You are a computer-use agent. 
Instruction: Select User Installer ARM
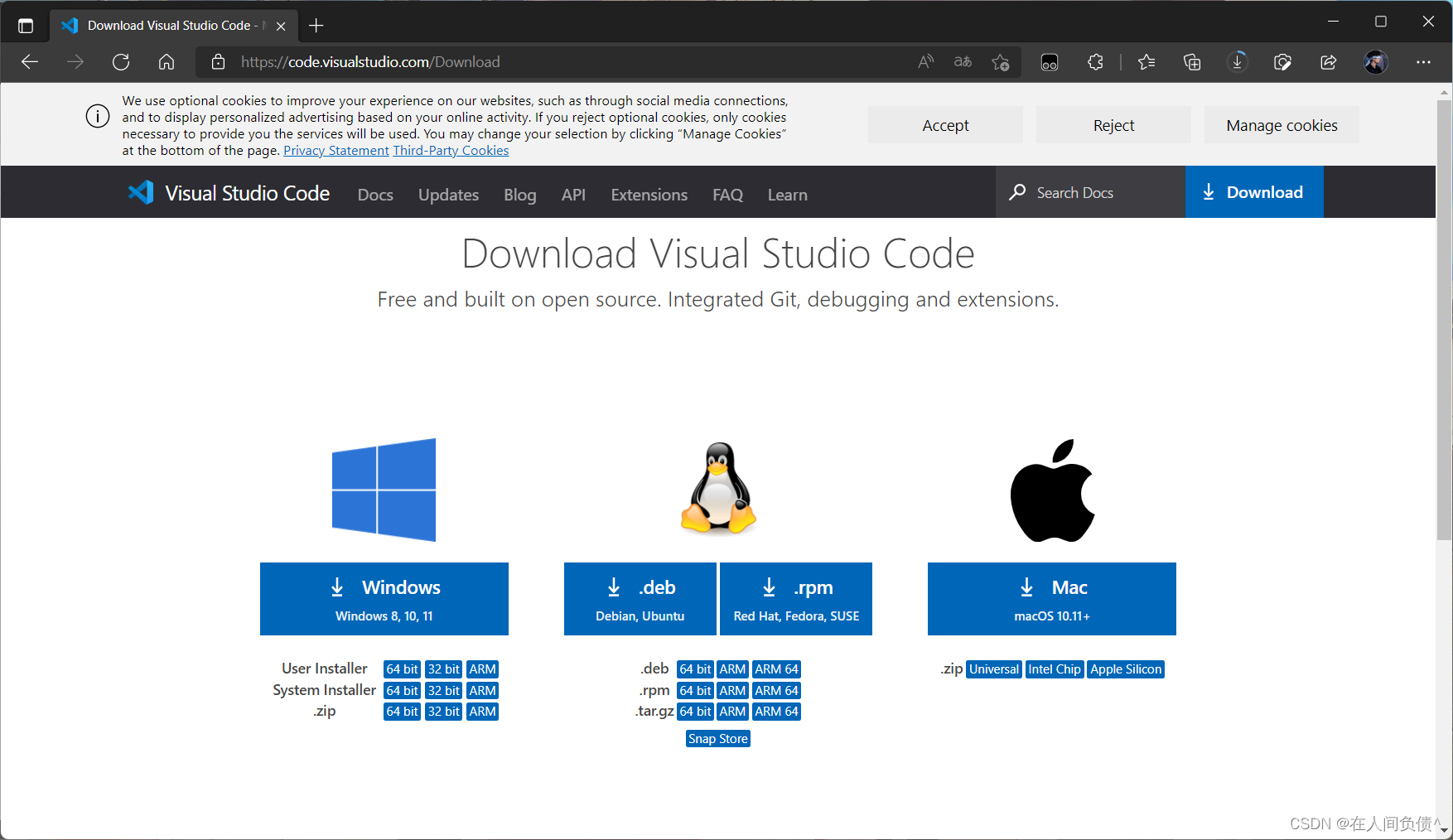[x=482, y=669]
